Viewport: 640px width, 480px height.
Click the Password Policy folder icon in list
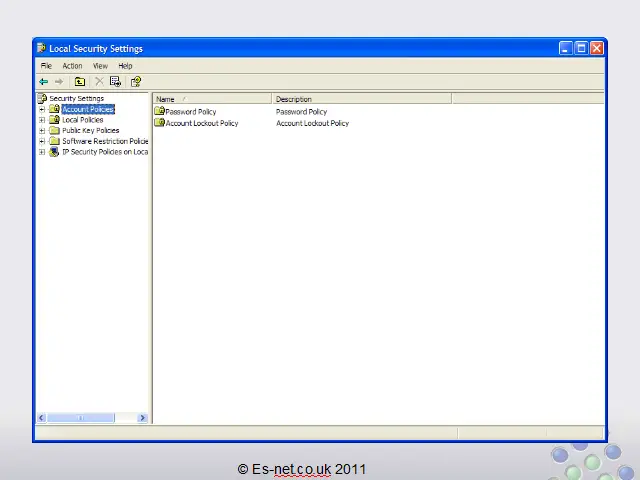[x=160, y=111]
